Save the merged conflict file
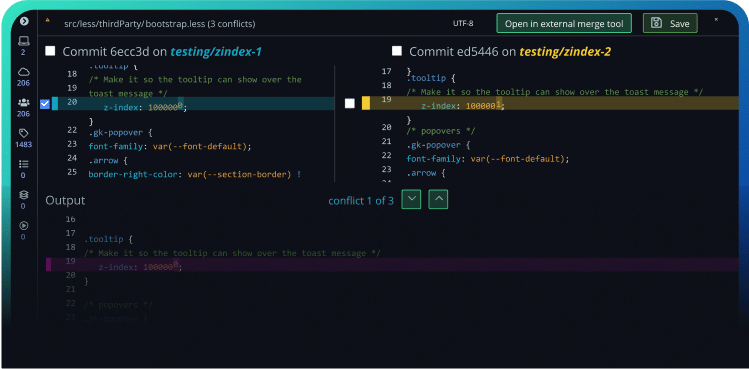The width and height of the screenshot is (749, 369). click(670, 23)
